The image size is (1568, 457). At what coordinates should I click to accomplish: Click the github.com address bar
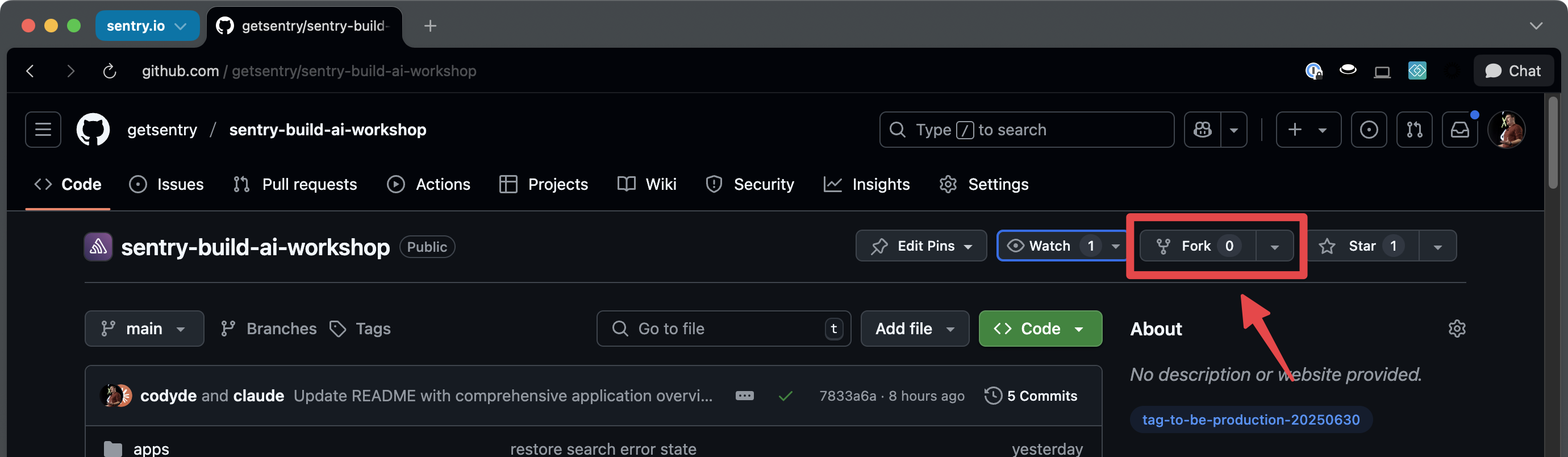click(x=309, y=71)
